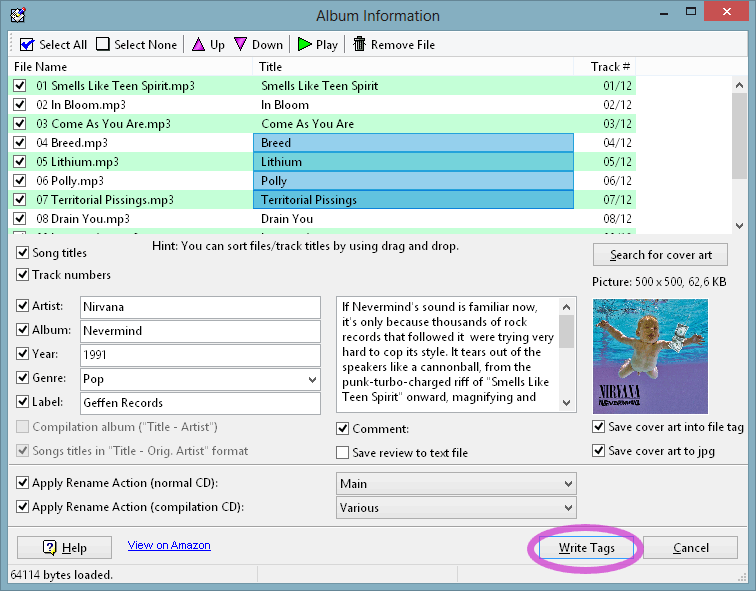This screenshot has height=591, width=756.
Task: Click the Label field containing Geffen Records
Action: (x=200, y=403)
